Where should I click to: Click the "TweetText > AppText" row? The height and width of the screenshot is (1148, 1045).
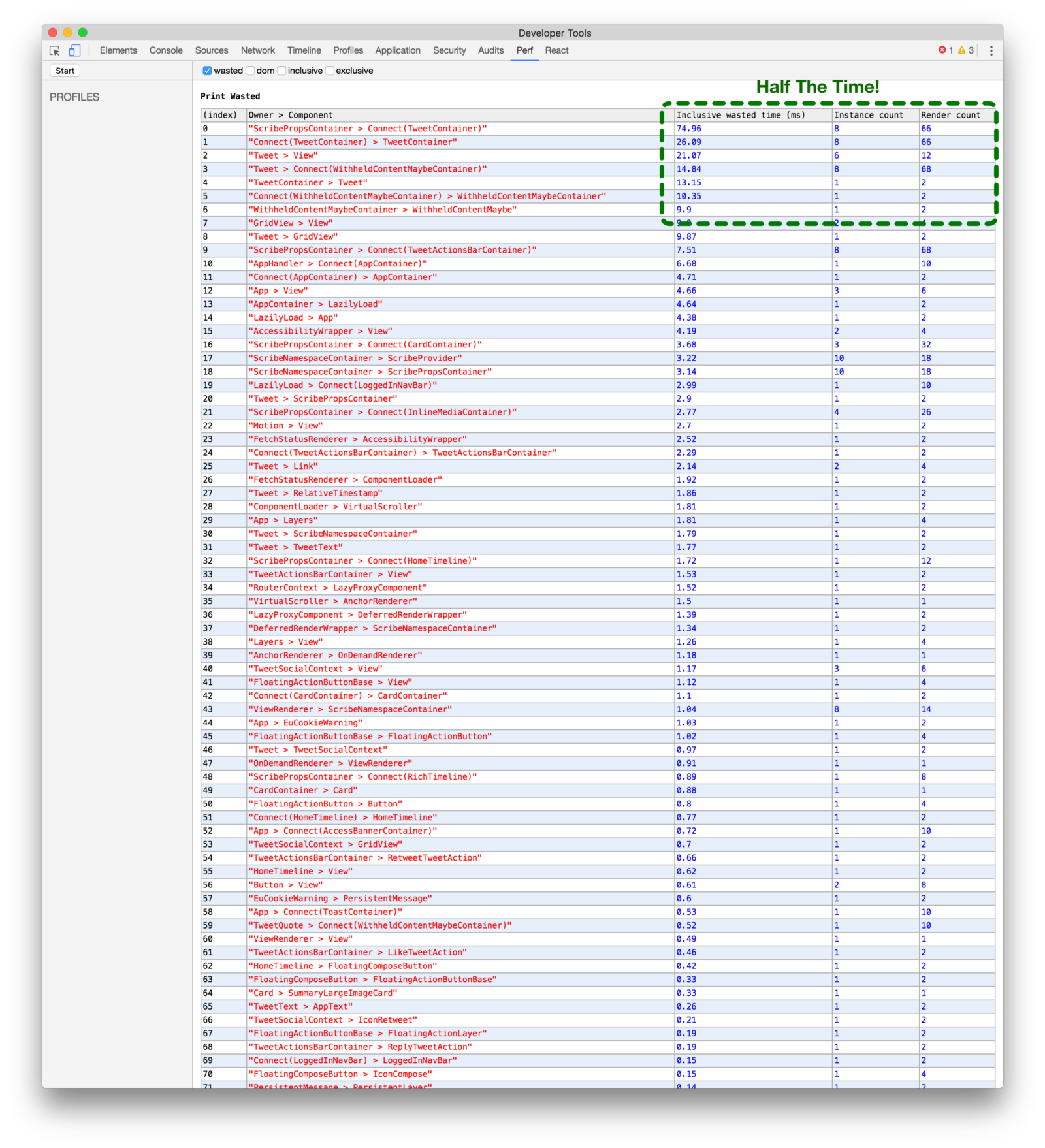(x=598, y=1006)
